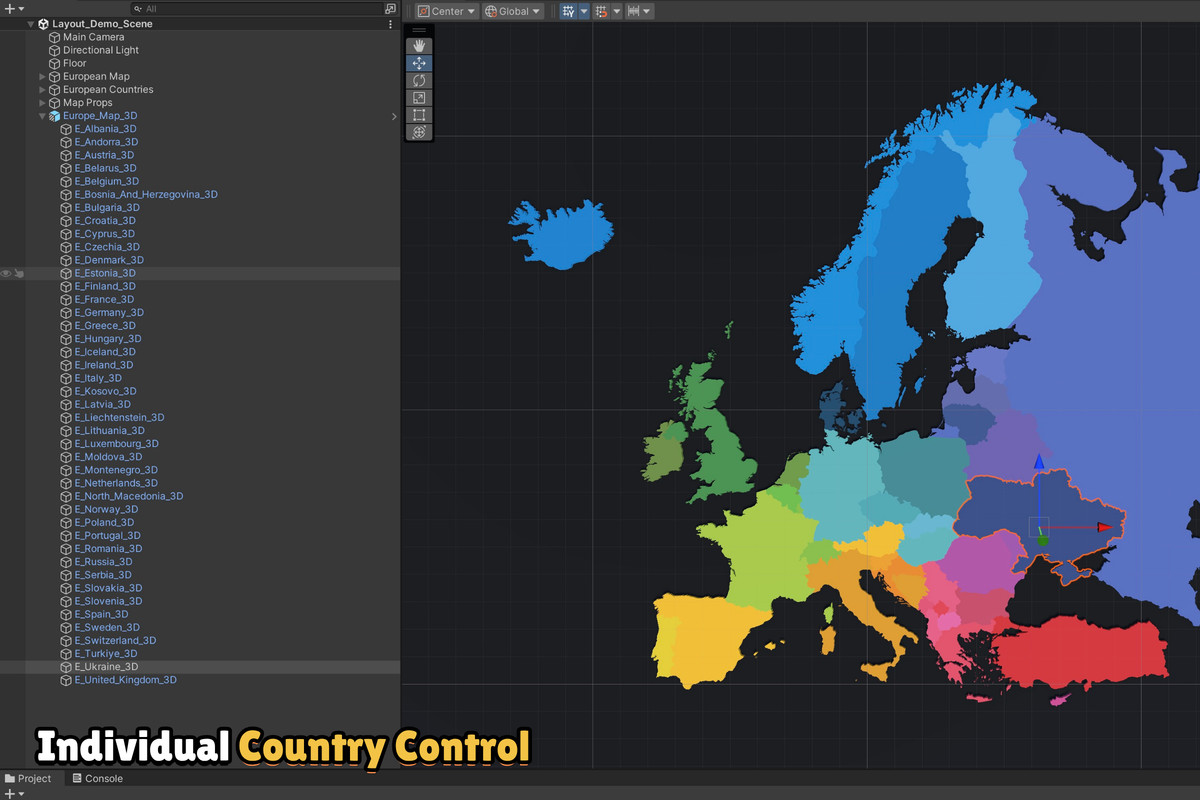Screen dimensions: 1200x800
Task: Click blue axis arrow of move gizmo
Action: pos(1039,461)
